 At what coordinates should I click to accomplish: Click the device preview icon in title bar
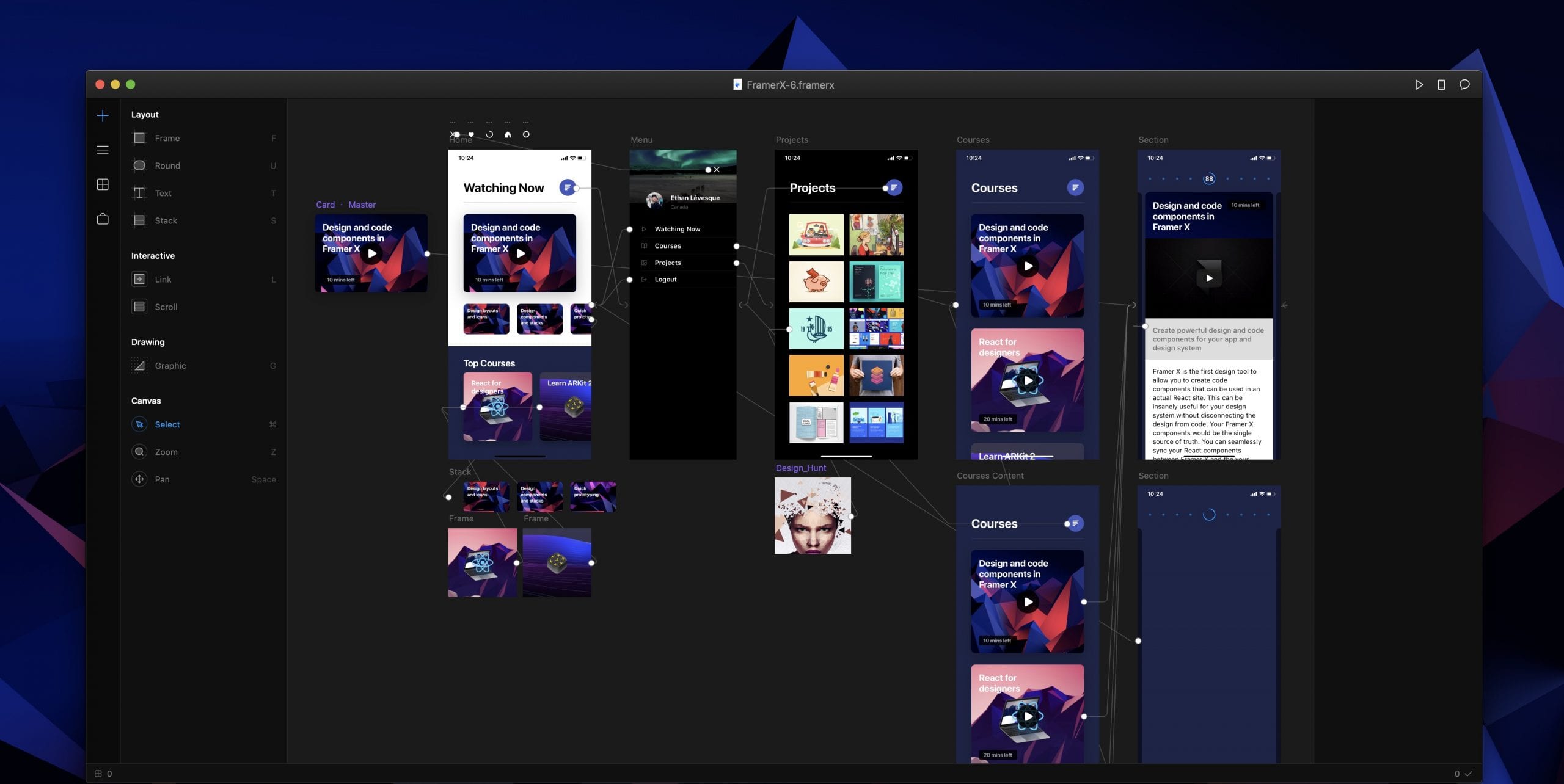tap(1441, 85)
